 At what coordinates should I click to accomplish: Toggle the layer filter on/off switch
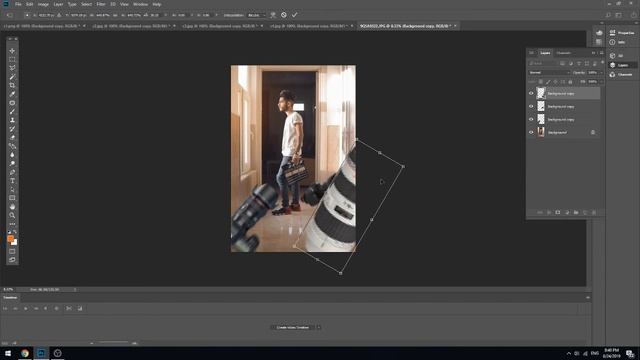click(602, 63)
